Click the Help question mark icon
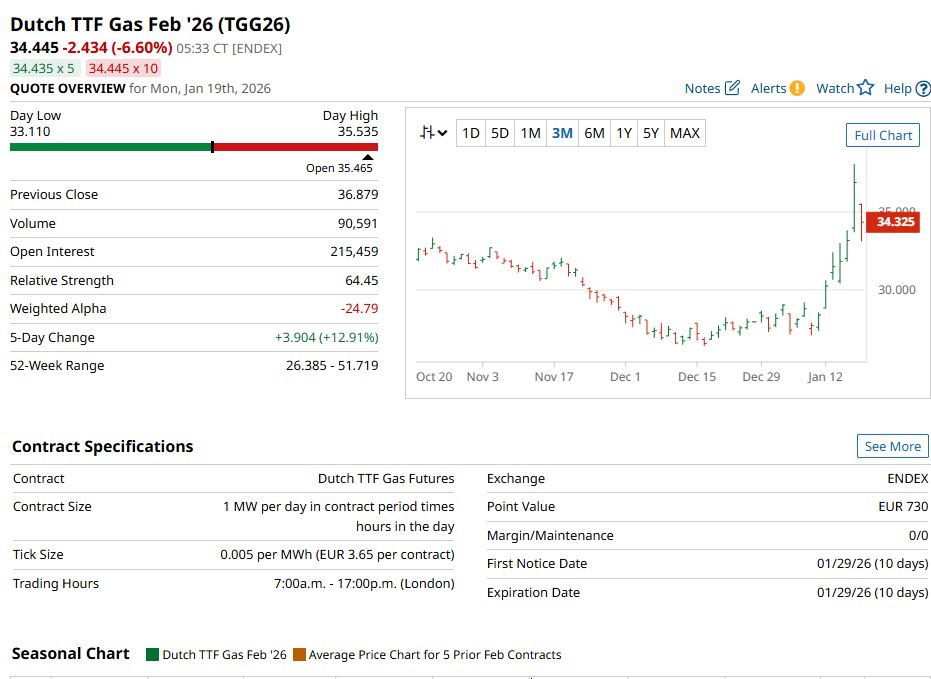This screenshot has height=679, width=931. point(922,88)
